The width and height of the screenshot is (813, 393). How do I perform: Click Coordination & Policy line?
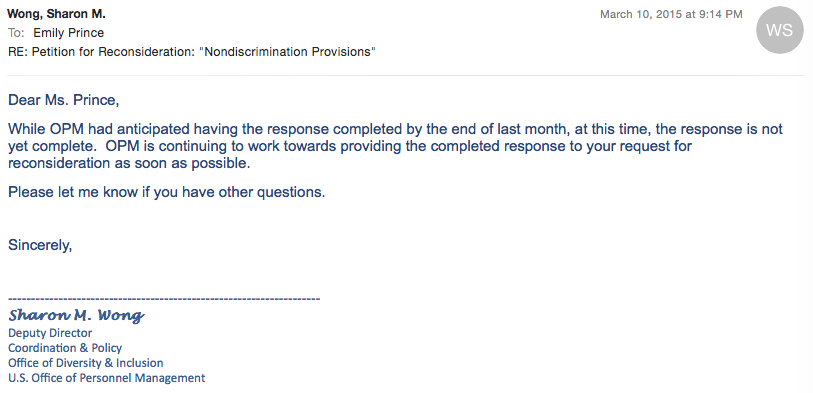[65, 348]
